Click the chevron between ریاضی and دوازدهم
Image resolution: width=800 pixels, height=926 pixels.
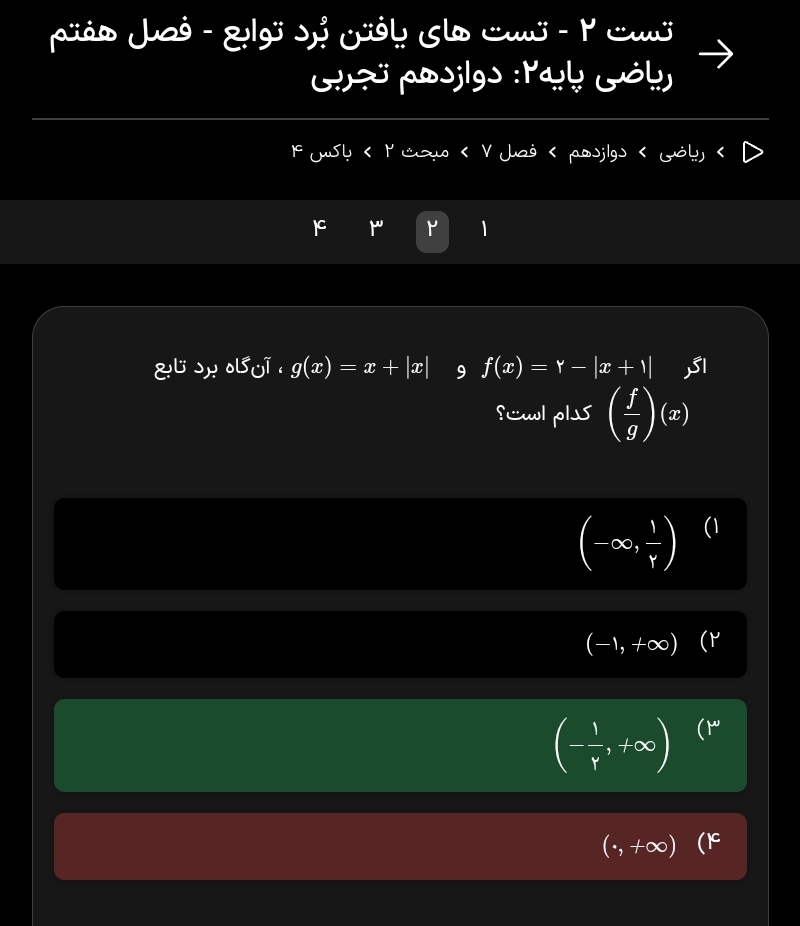642,152
